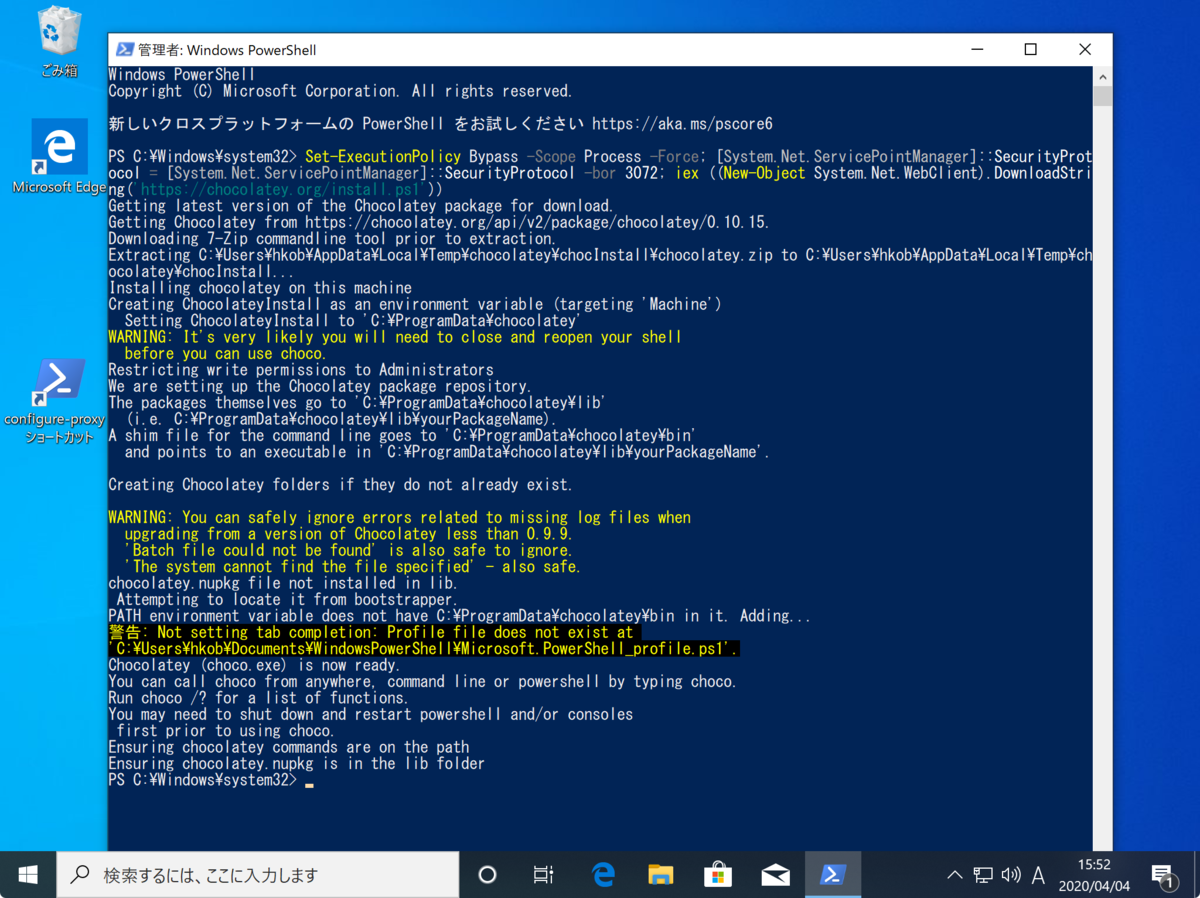
Task: Open the configure-proxy shortcut on desktop
Action: click(59, 401)
